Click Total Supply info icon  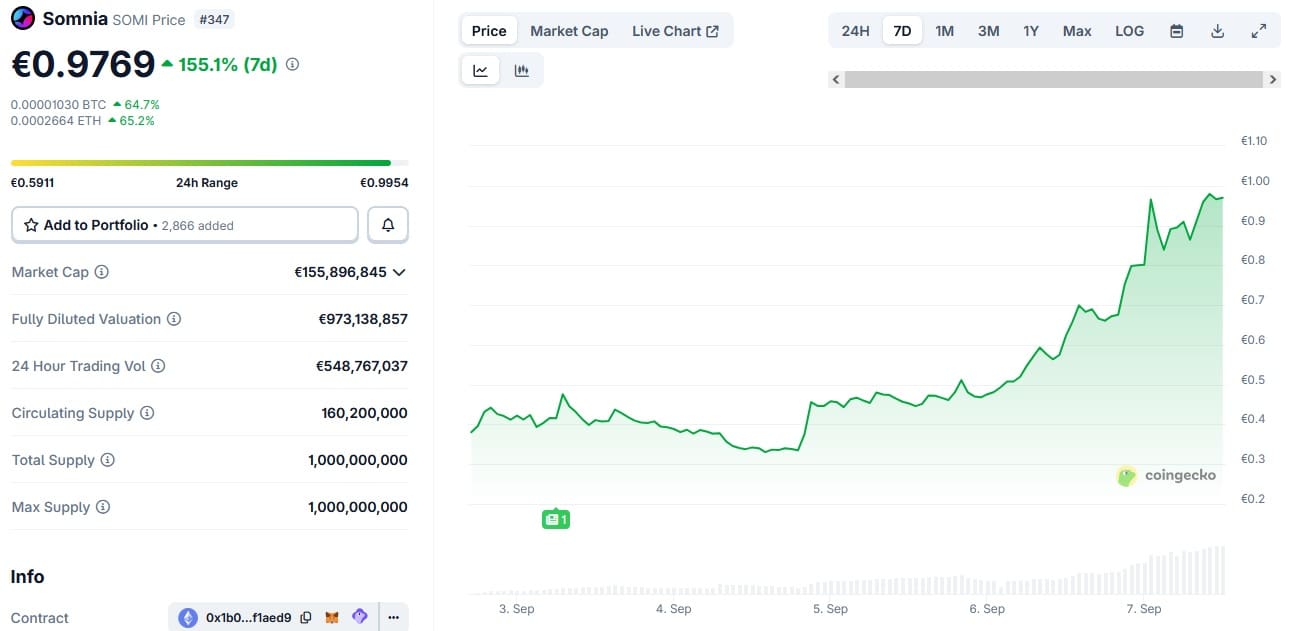[x=108, y=460]
